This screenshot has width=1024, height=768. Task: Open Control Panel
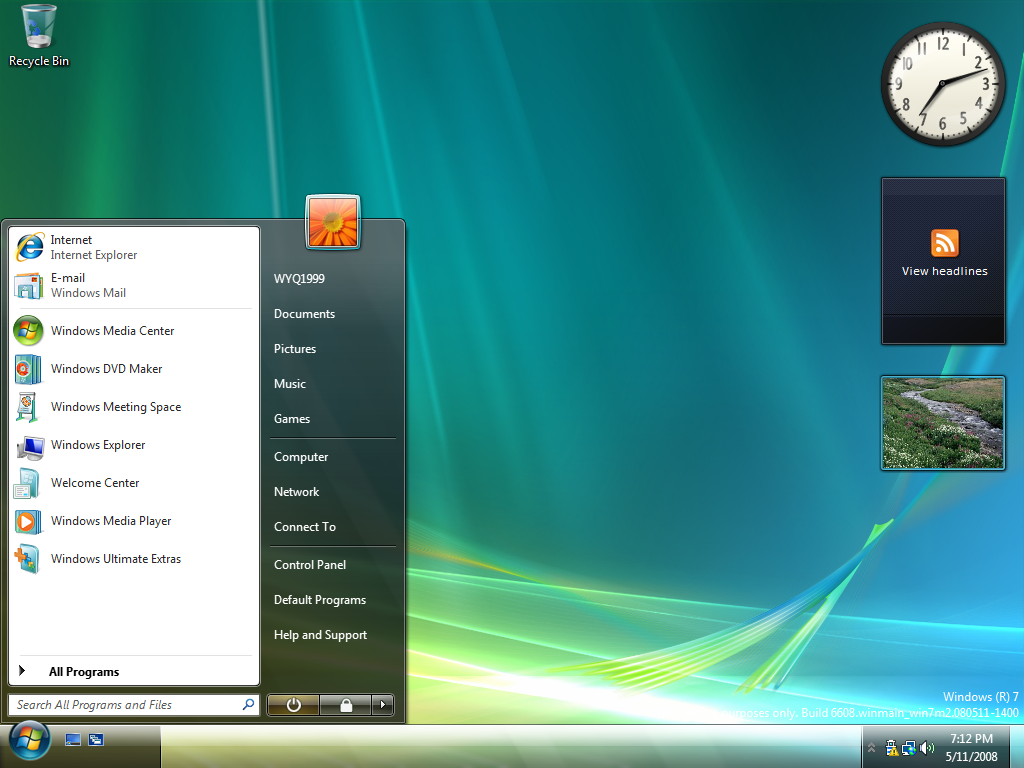point(310,565)
